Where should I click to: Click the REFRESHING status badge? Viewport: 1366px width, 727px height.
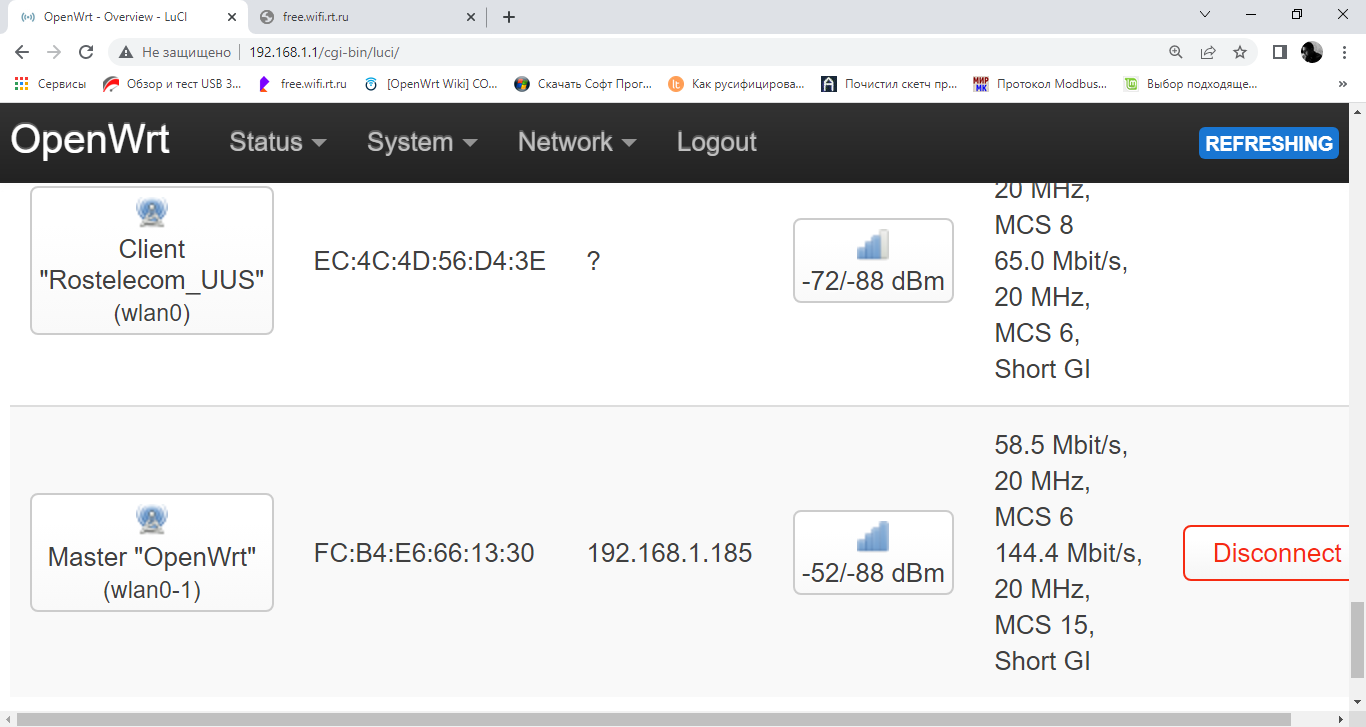coord(1268,143)
